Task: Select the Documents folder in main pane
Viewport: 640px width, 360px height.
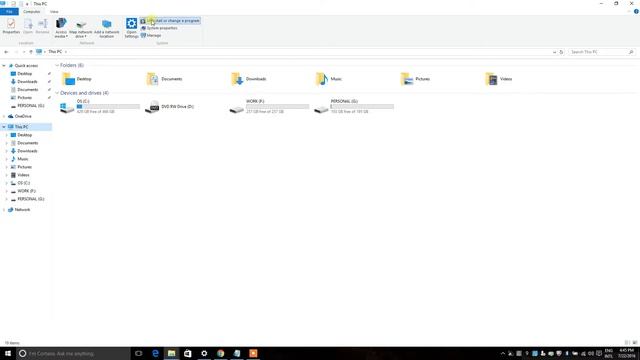Action: 164,79
